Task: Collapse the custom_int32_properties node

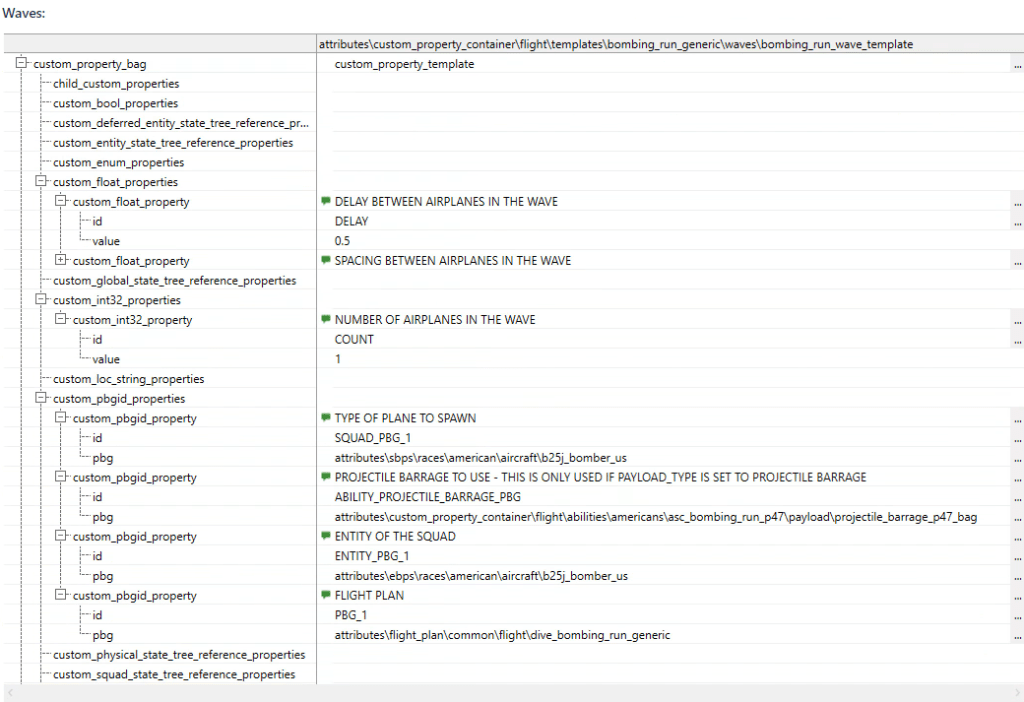Action: 42,300
